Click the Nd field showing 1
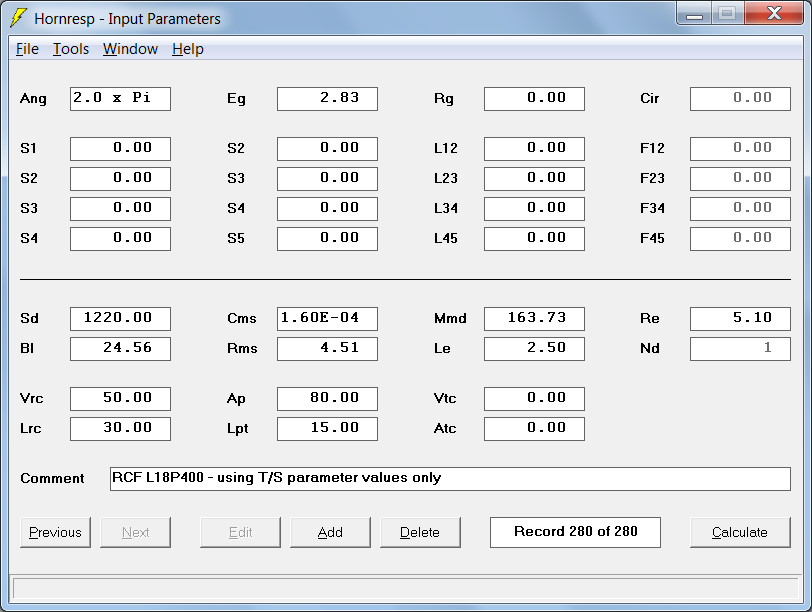Viewport: 812px width, 612px height. [741, 348]
